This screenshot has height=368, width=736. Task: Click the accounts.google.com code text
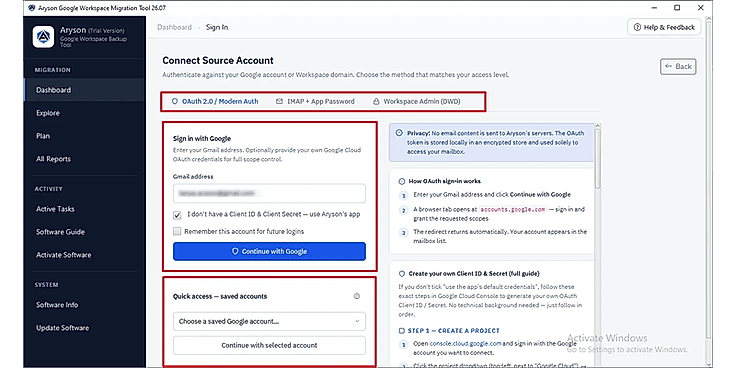click(x=514, y=209)
